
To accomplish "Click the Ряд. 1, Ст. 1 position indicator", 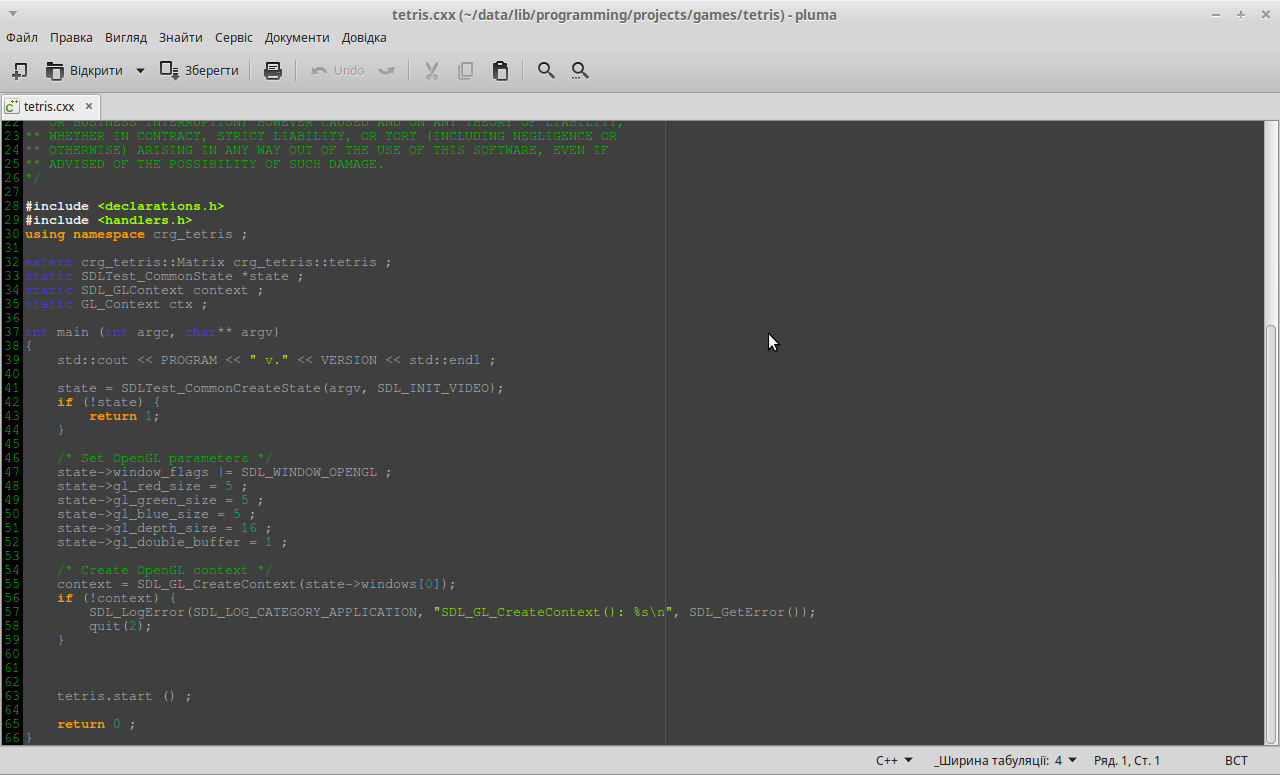I will pyautogui.click(x=1127, y=761).
